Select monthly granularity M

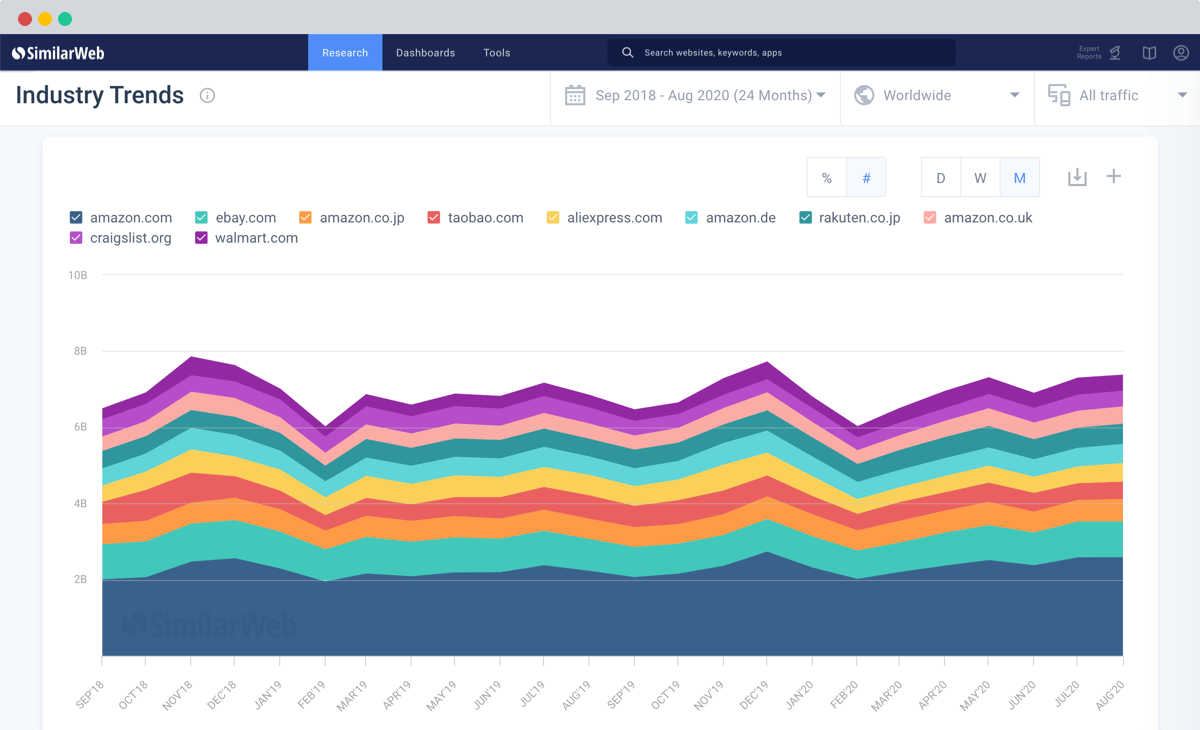tap(1020, 178)
